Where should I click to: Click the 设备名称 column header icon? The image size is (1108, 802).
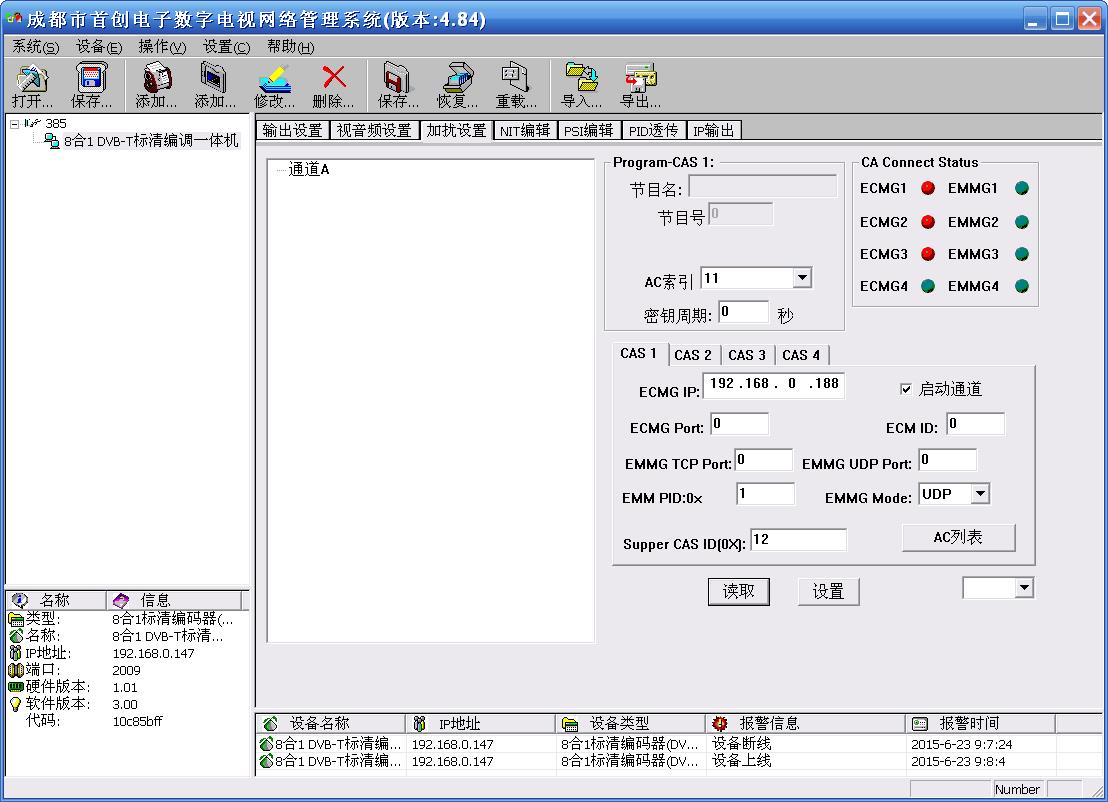[270, 724]
